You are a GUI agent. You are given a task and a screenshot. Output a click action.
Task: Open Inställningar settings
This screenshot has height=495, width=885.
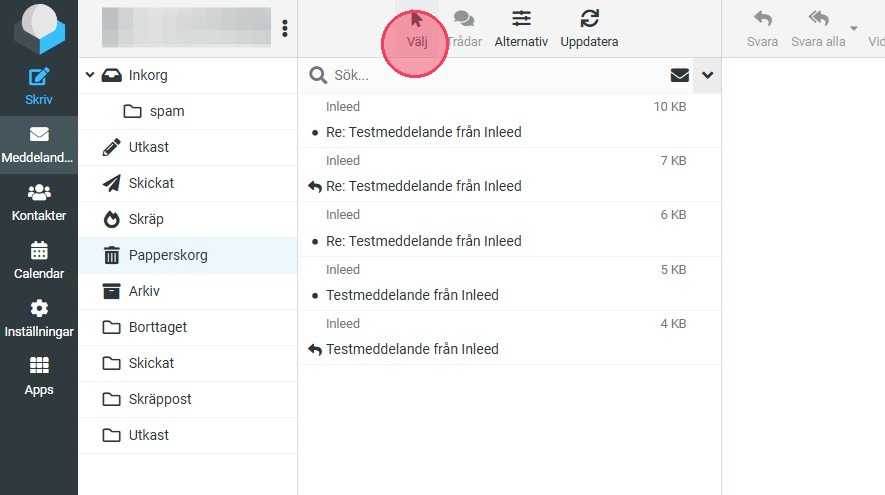[38, 318]
